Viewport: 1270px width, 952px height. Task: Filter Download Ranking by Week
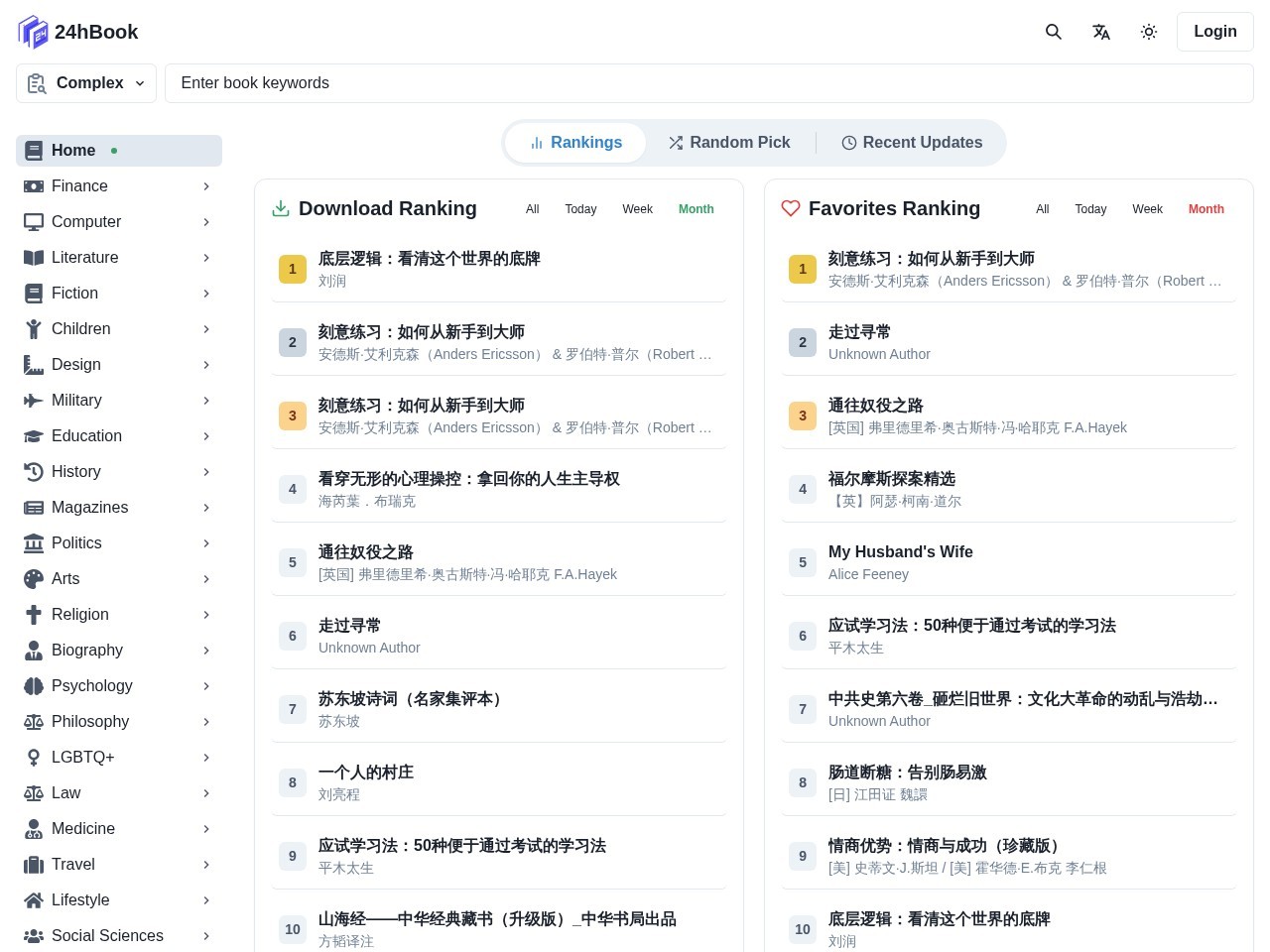point(638,209)
